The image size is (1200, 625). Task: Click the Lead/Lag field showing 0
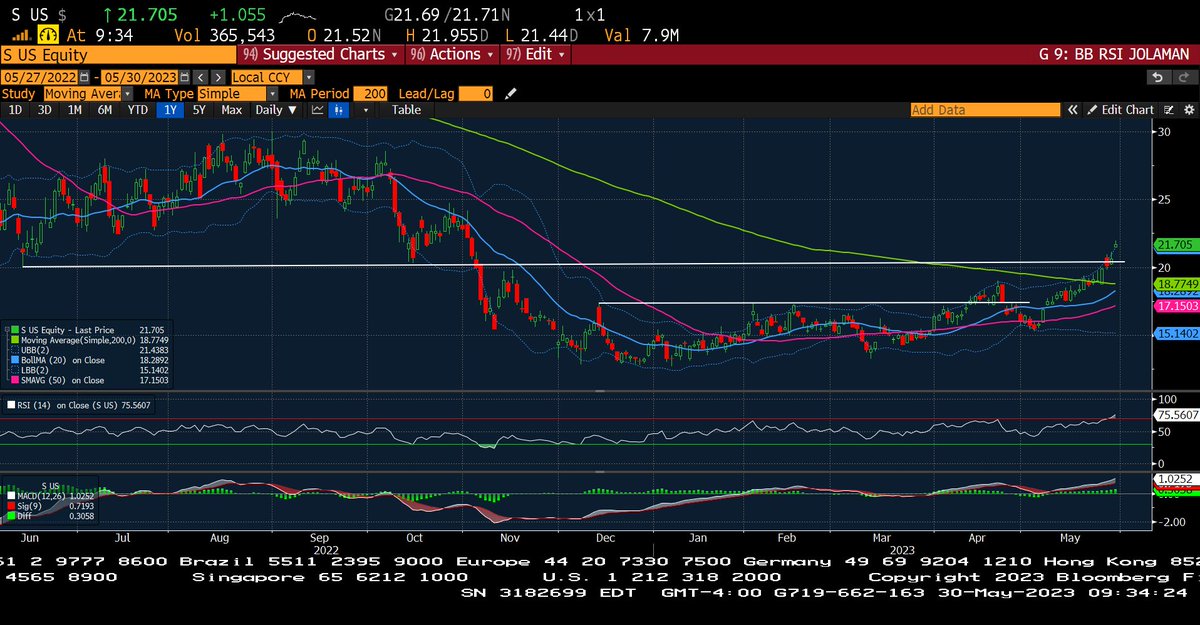tap(476, 93)
